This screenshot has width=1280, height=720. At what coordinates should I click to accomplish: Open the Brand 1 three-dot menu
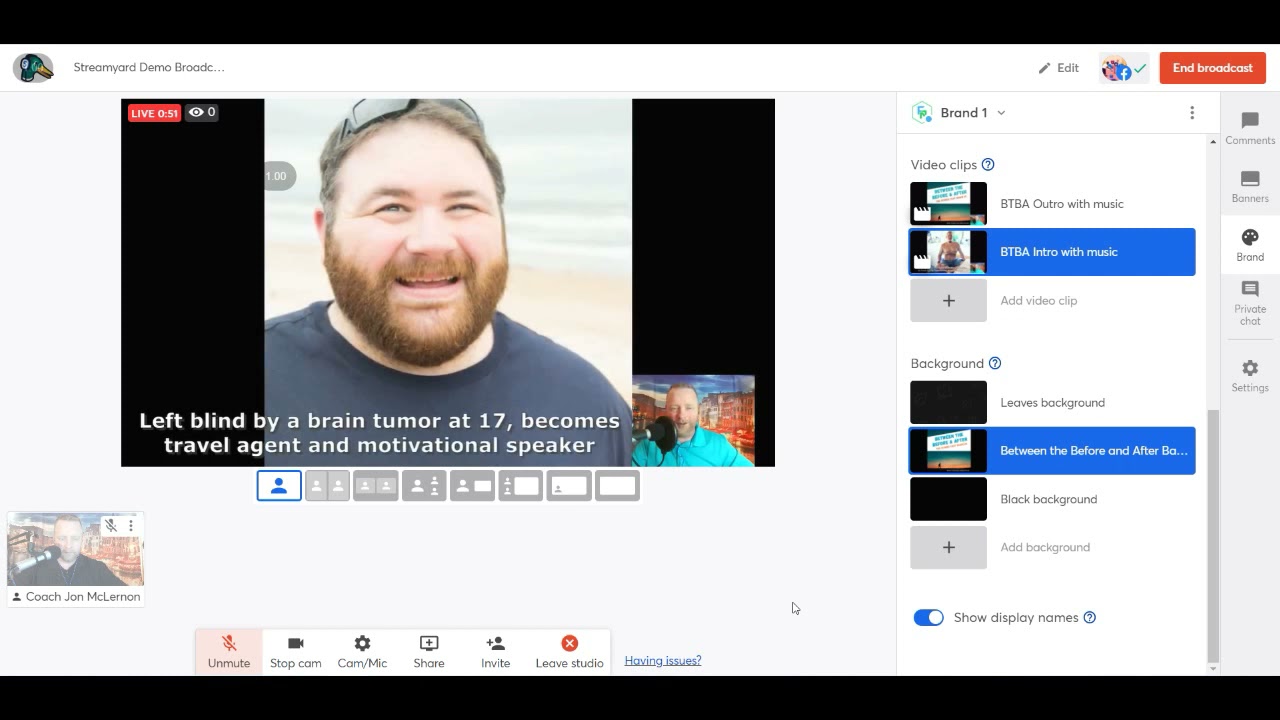(1192, 113)
